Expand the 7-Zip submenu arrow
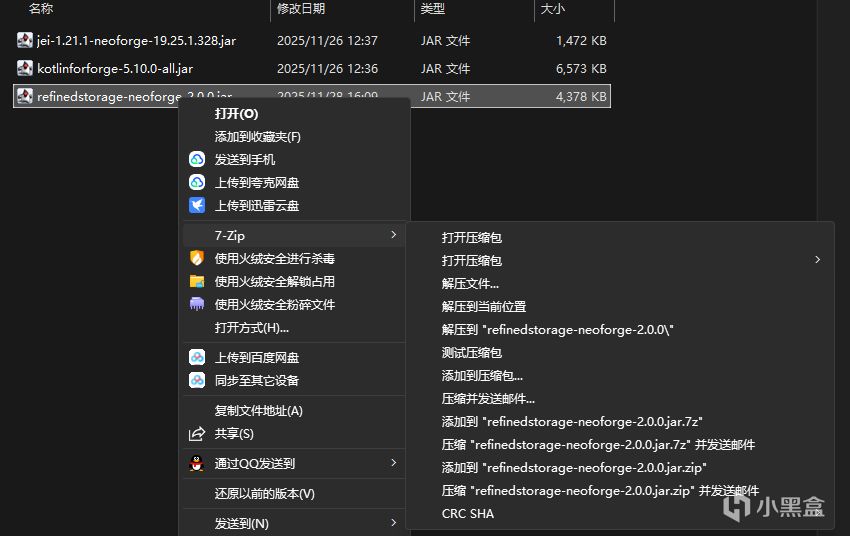Viewport: 850px width, 536px height. pos(394,235)
